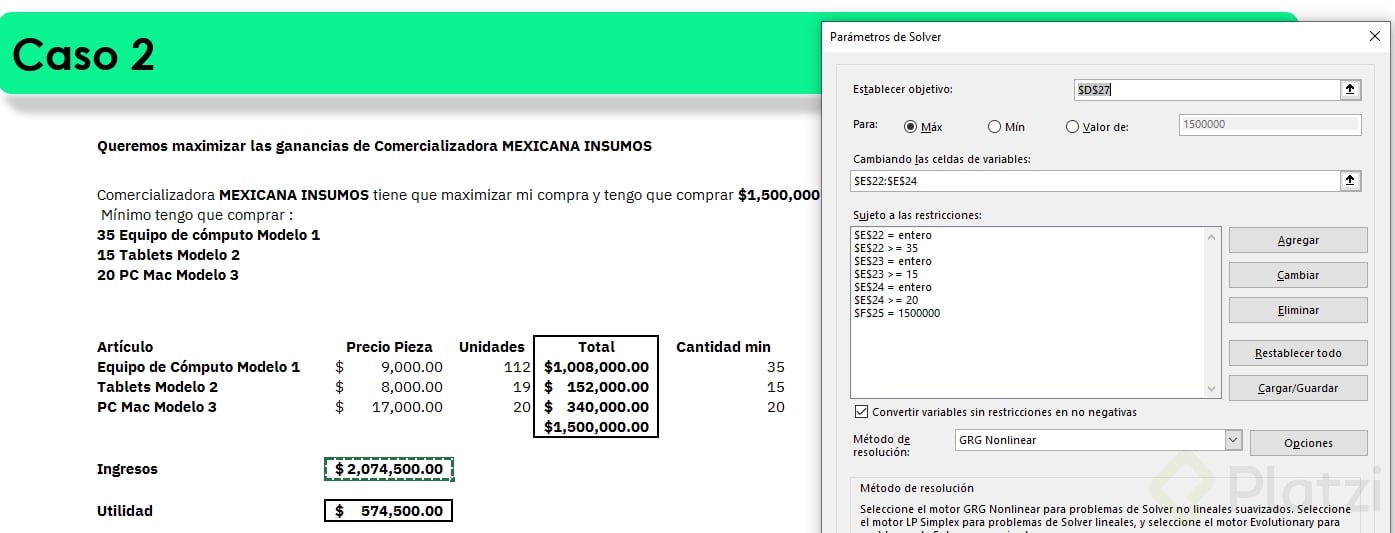Click the Caso 2 heading
Image resolution: width=1395 pixels, height=533 pixels.
click(84, 54)
